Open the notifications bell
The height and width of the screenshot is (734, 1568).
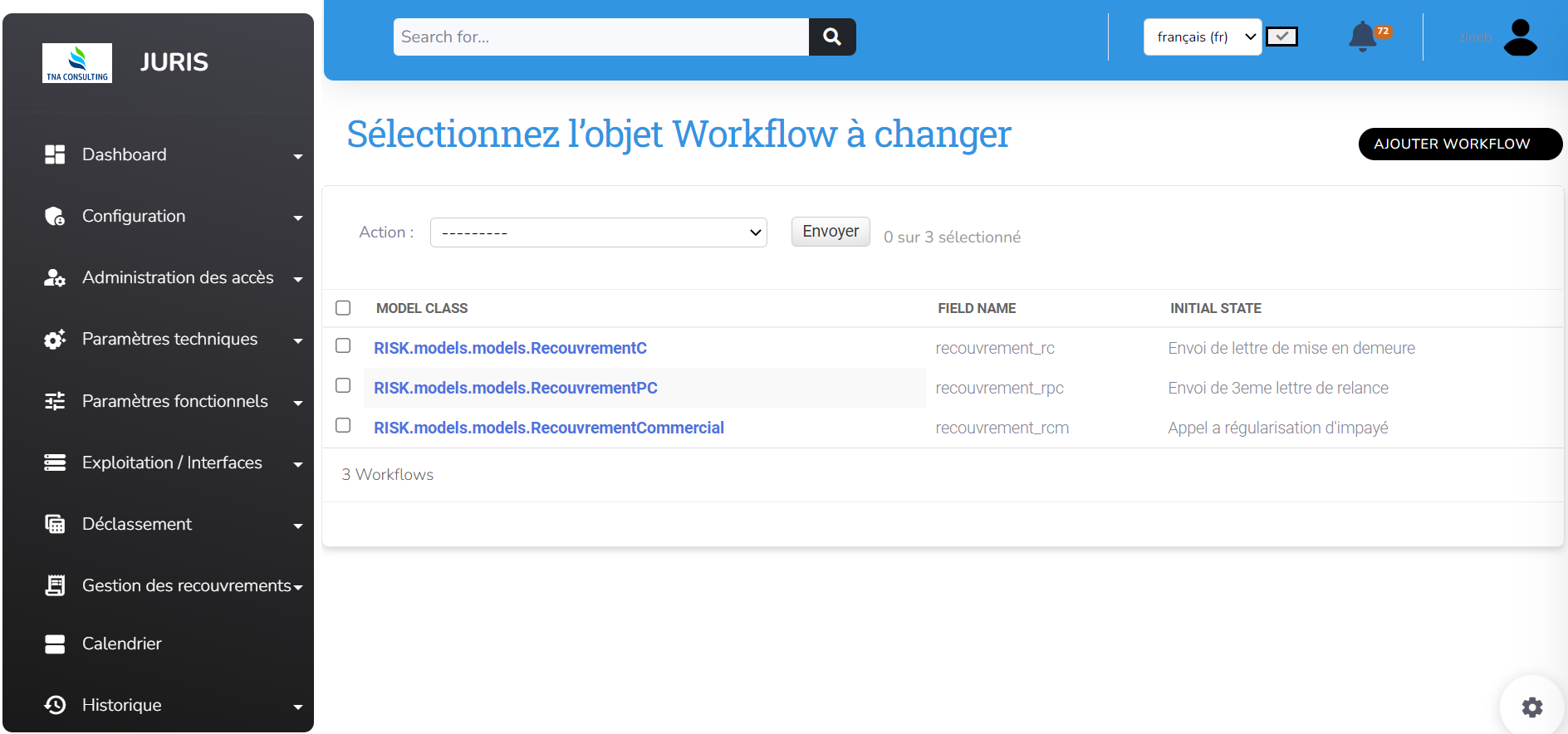pyautogui.click(x=1362, y=37)
